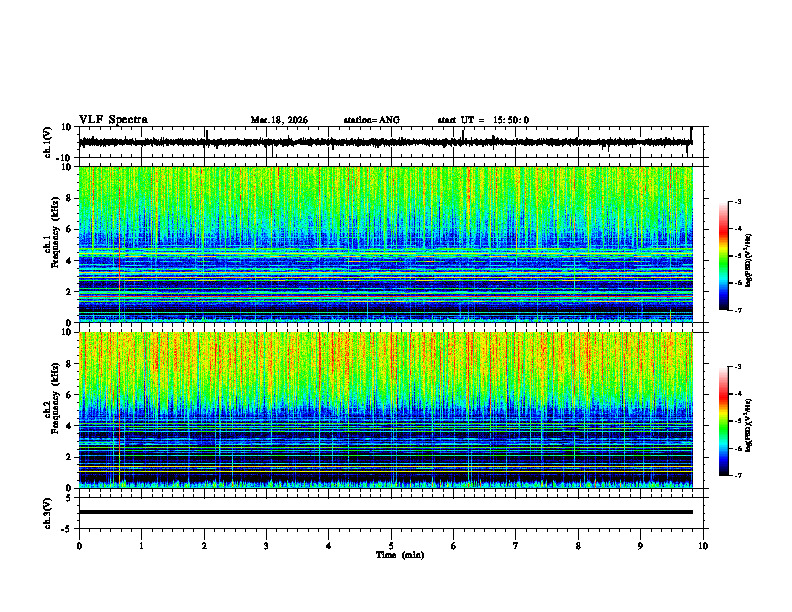Click time axis tick label '8'
This screenshot has width=792, height=612.
click(578, 546)
